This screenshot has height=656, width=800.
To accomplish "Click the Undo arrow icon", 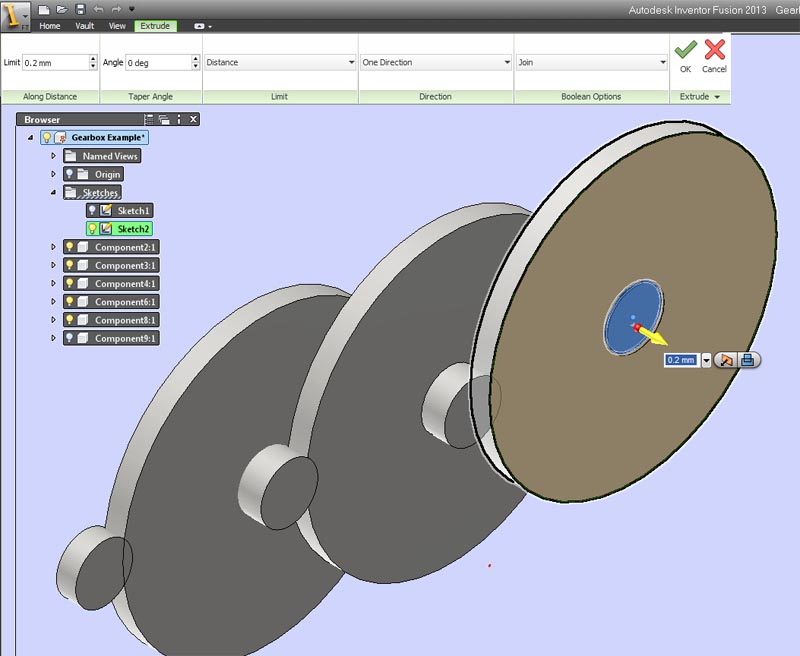I will (98, 9).
